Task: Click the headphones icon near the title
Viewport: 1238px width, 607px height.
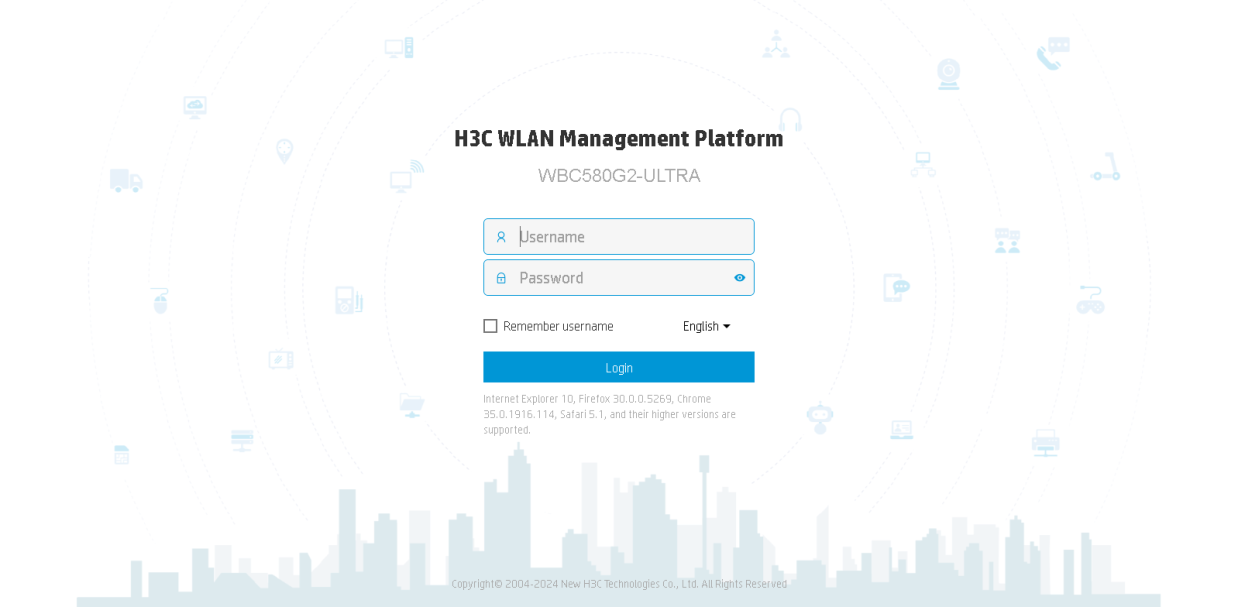Action: pos(790,119)
